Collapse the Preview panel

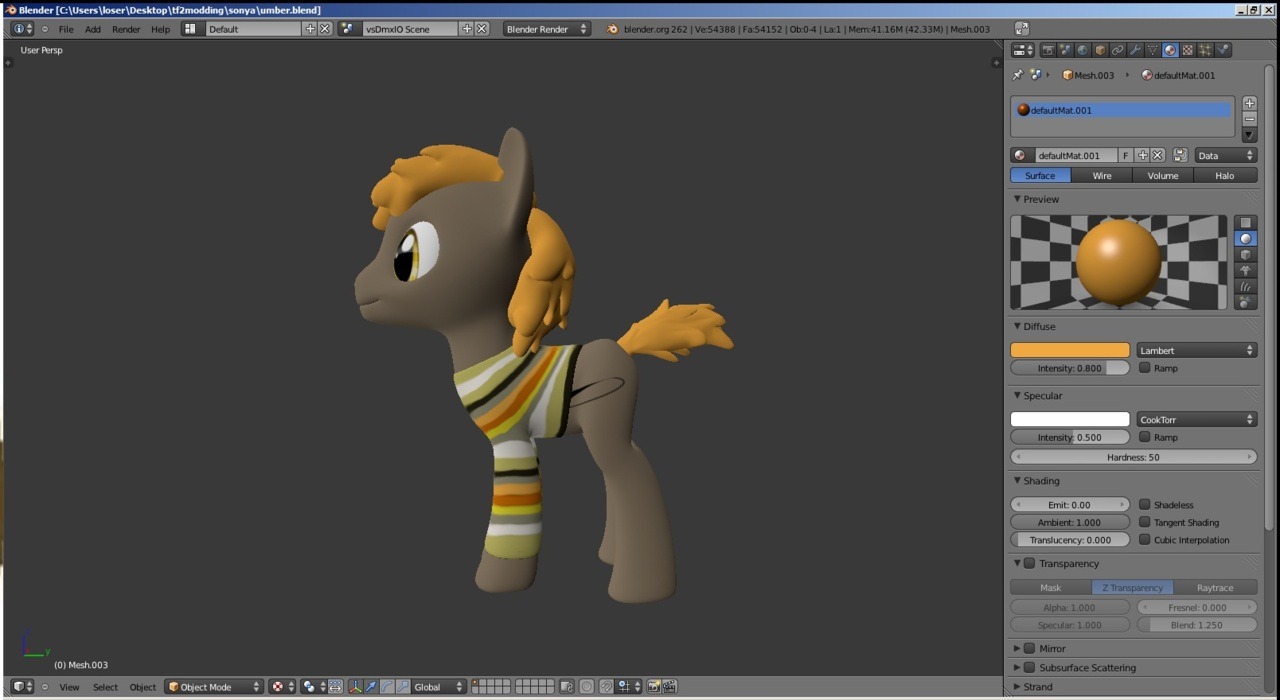(x=1018, y=199)
